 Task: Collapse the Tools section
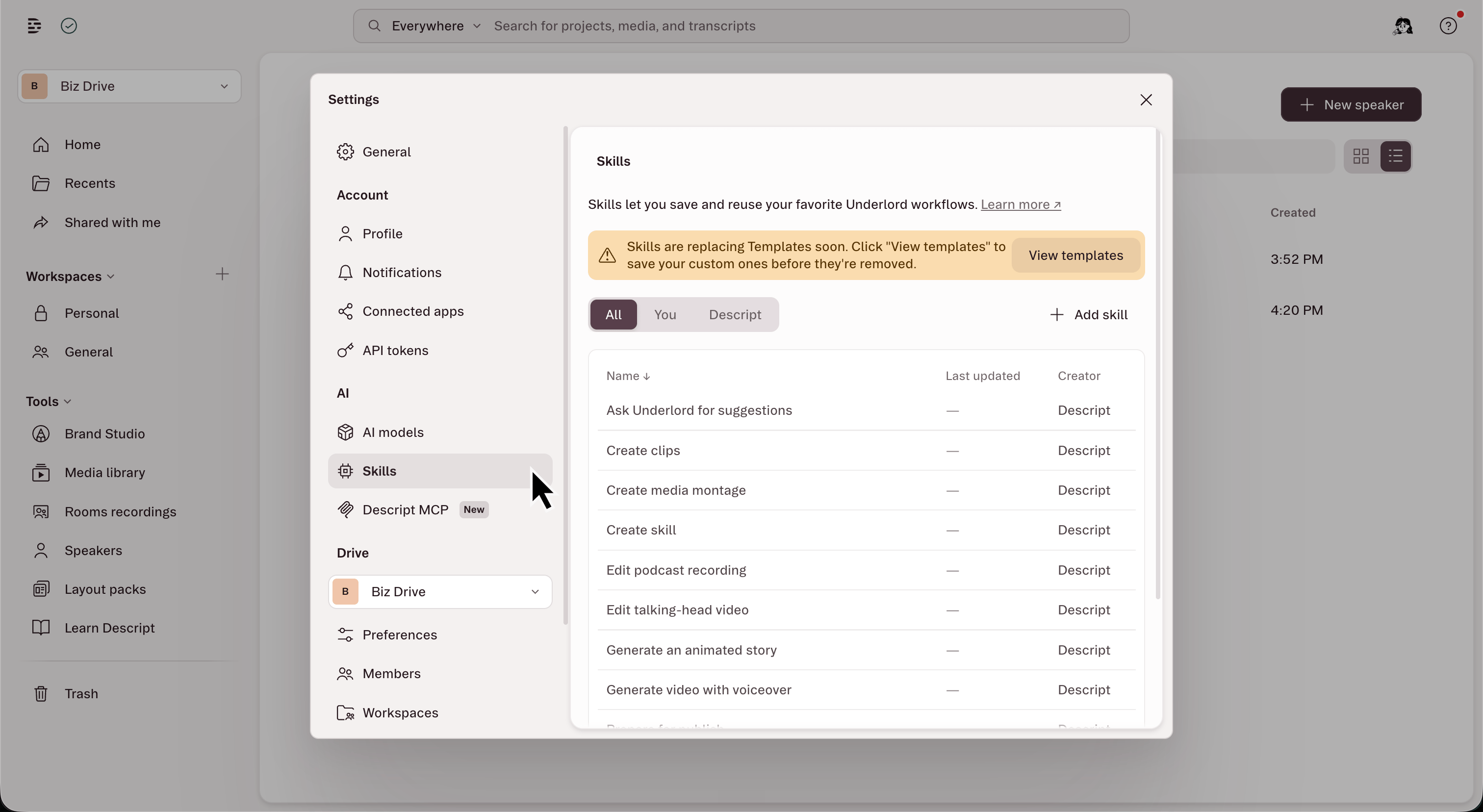(49, 402)
